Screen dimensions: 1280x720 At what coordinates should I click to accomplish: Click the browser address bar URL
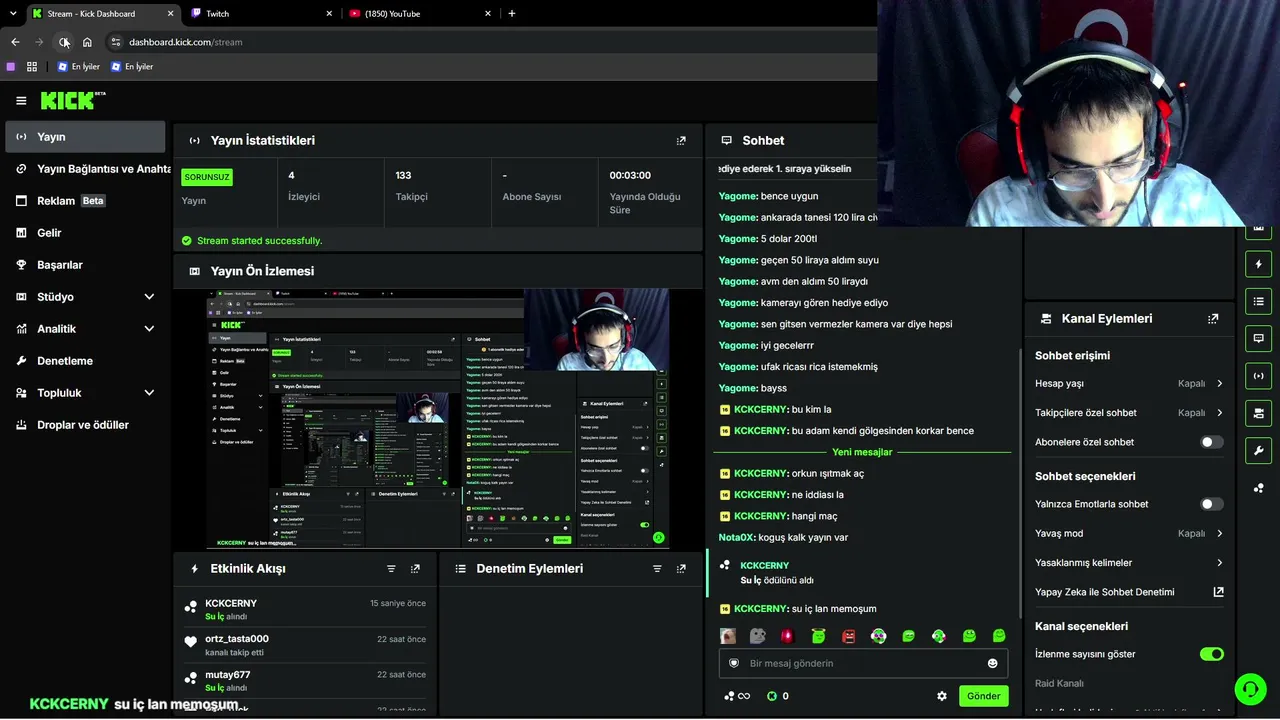tap(186, 42)
